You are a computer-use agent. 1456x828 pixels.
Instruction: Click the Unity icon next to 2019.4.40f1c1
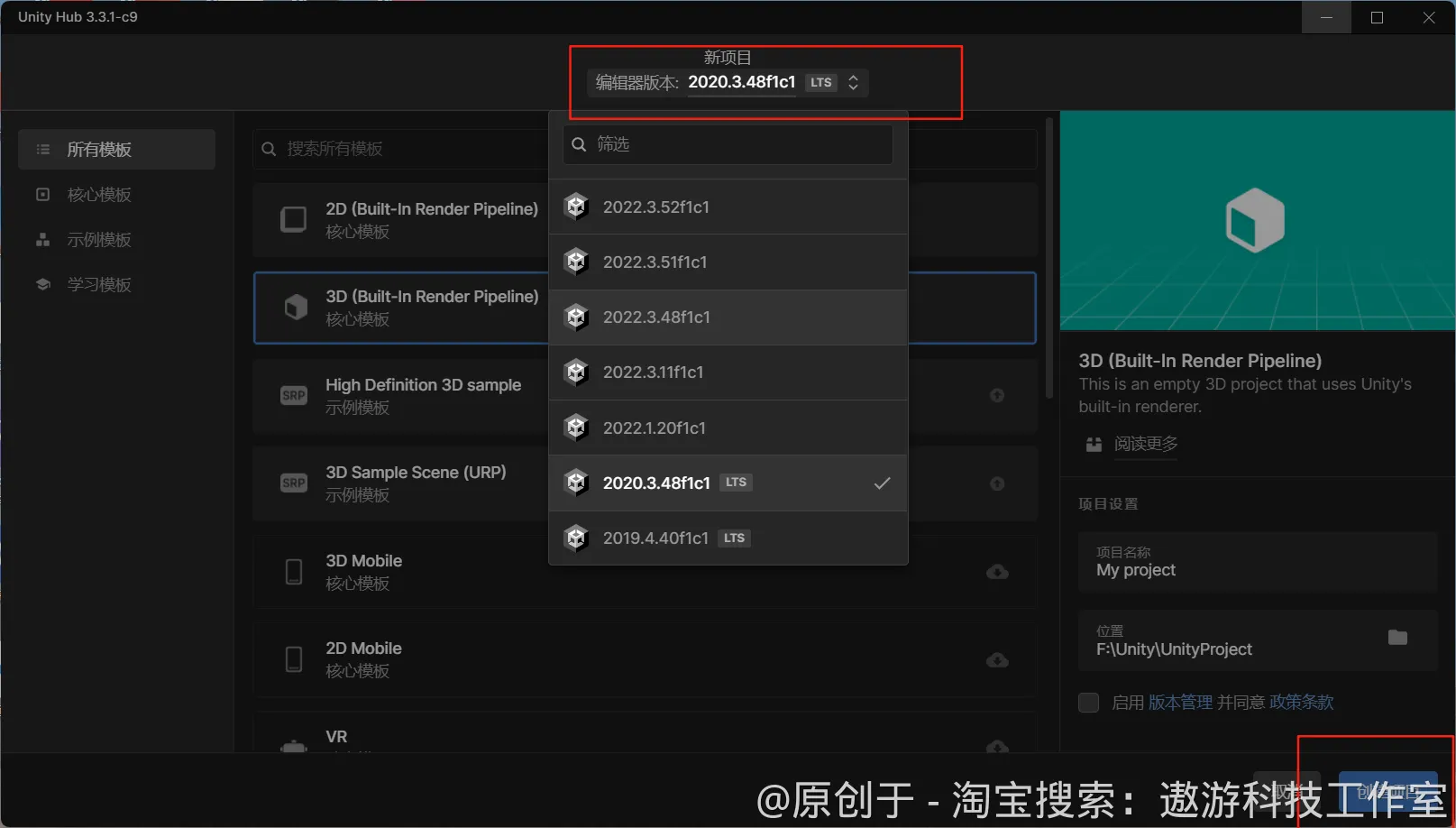tap(576, 538)
